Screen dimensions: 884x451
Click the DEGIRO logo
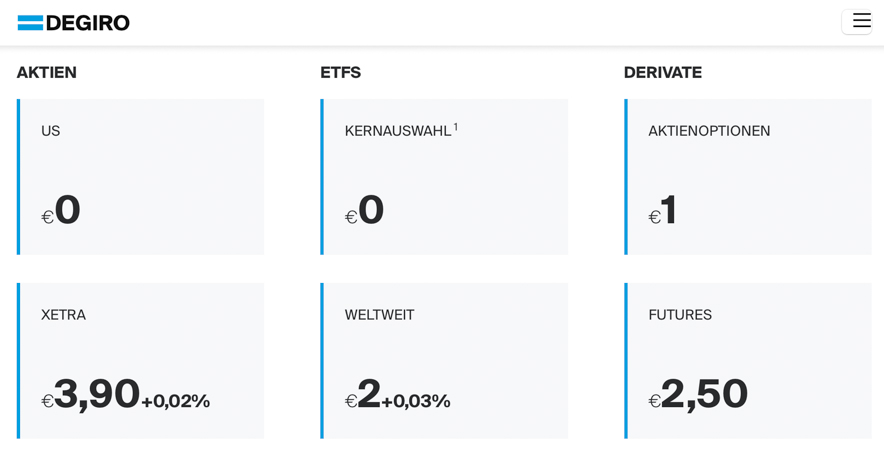[x=74, y=23]
